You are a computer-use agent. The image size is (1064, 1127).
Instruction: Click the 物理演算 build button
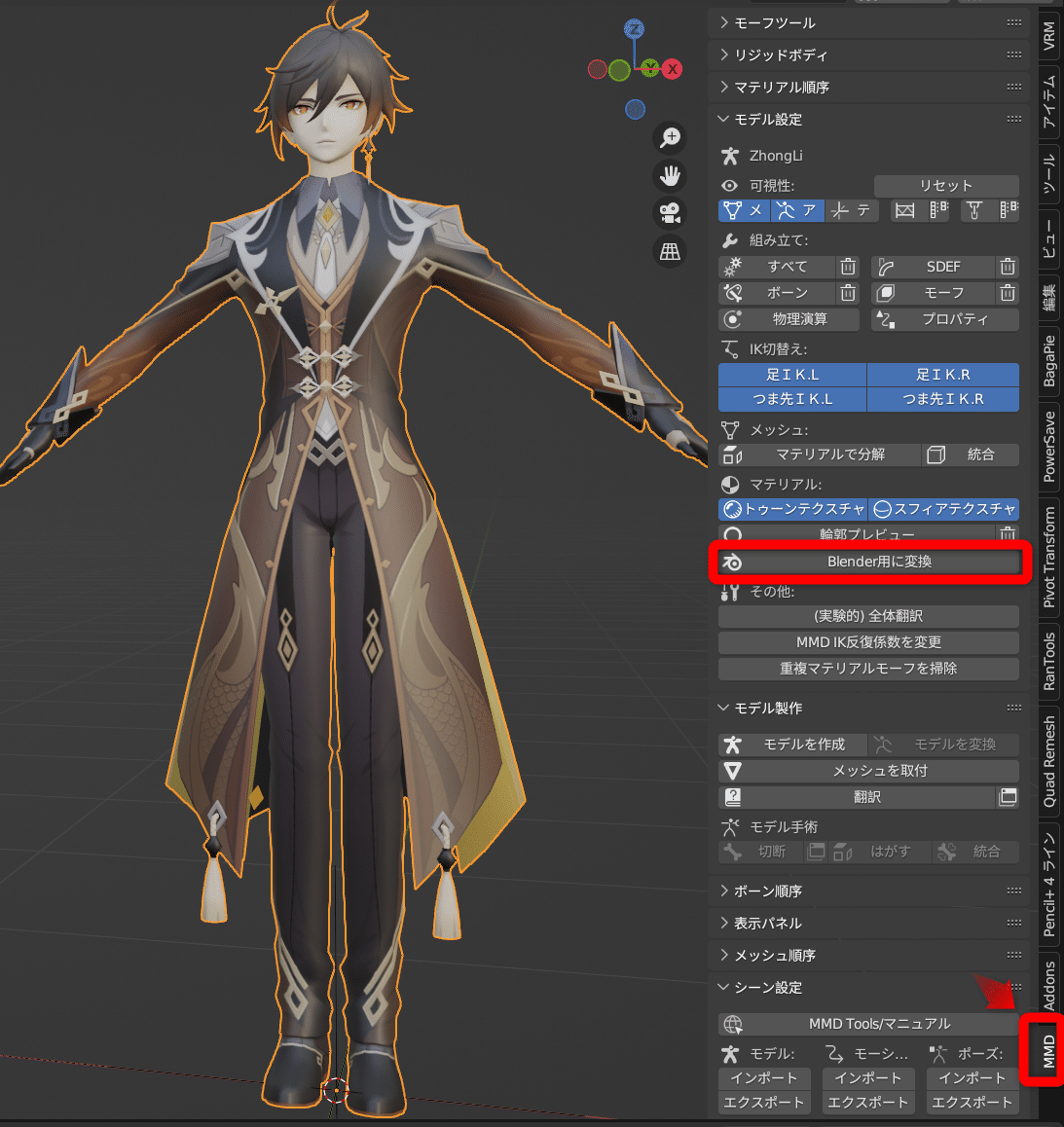click(789, 319)
